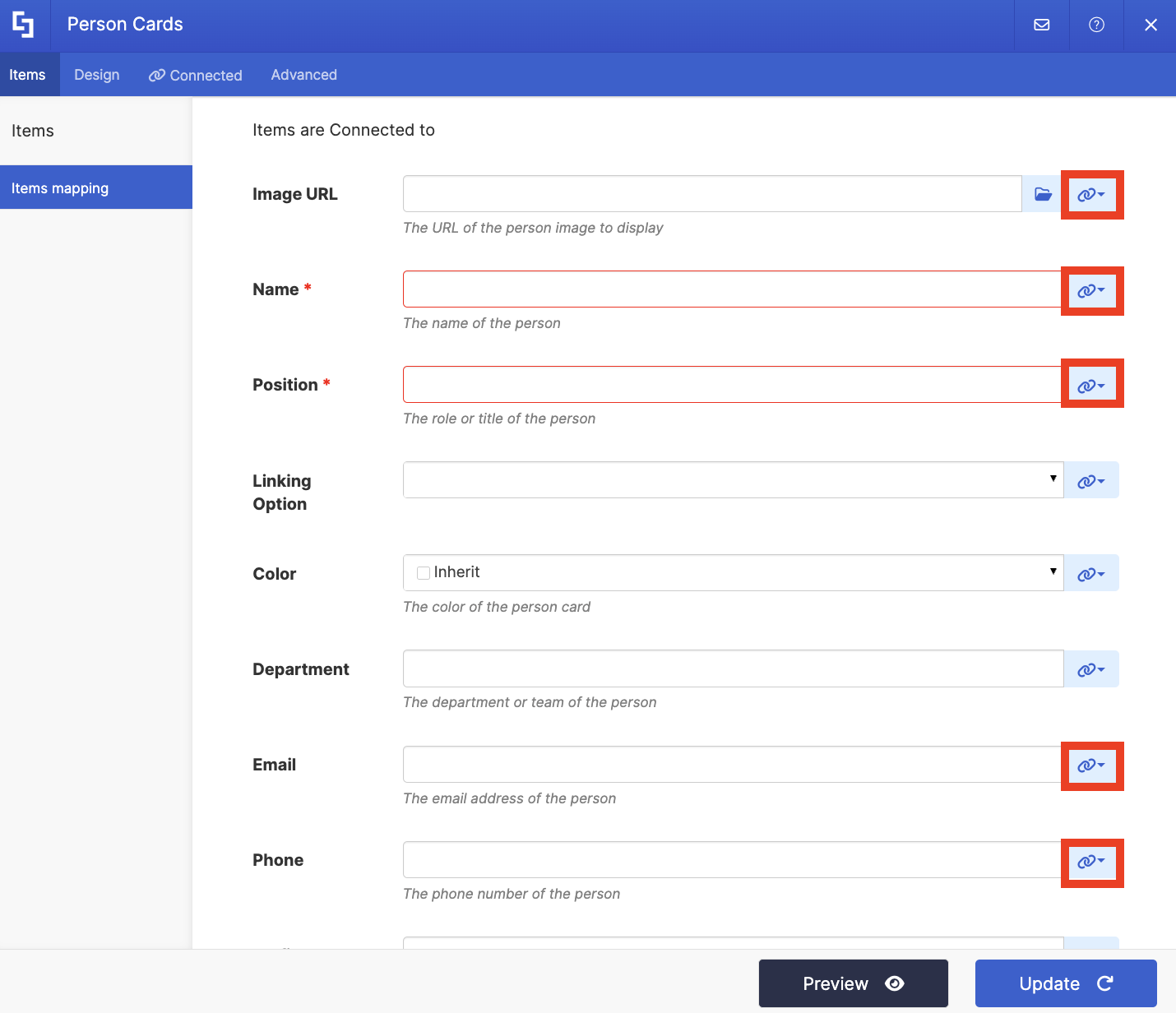This screenshot has width=1176, height=1013.
Task: Open connect link menu for Linking Option
Action: 1091,480
